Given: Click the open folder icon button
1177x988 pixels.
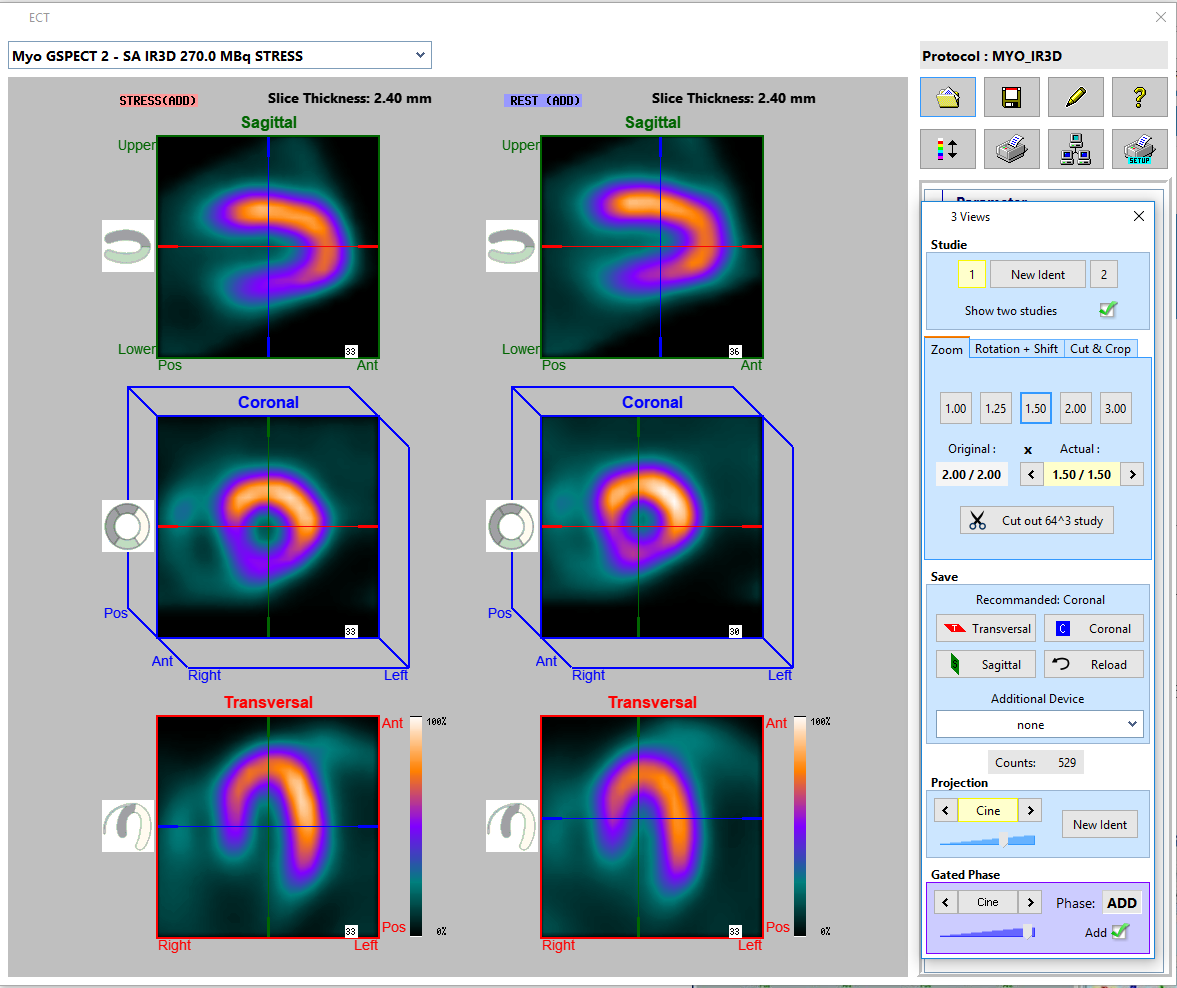Looking at the screenshot, I should coord(947,97).
